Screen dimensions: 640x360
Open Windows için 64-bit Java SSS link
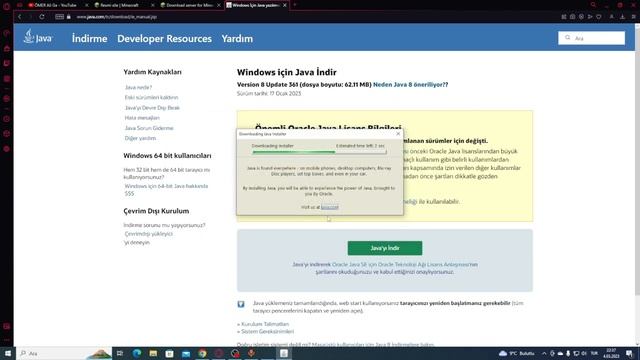pos(166,190)
